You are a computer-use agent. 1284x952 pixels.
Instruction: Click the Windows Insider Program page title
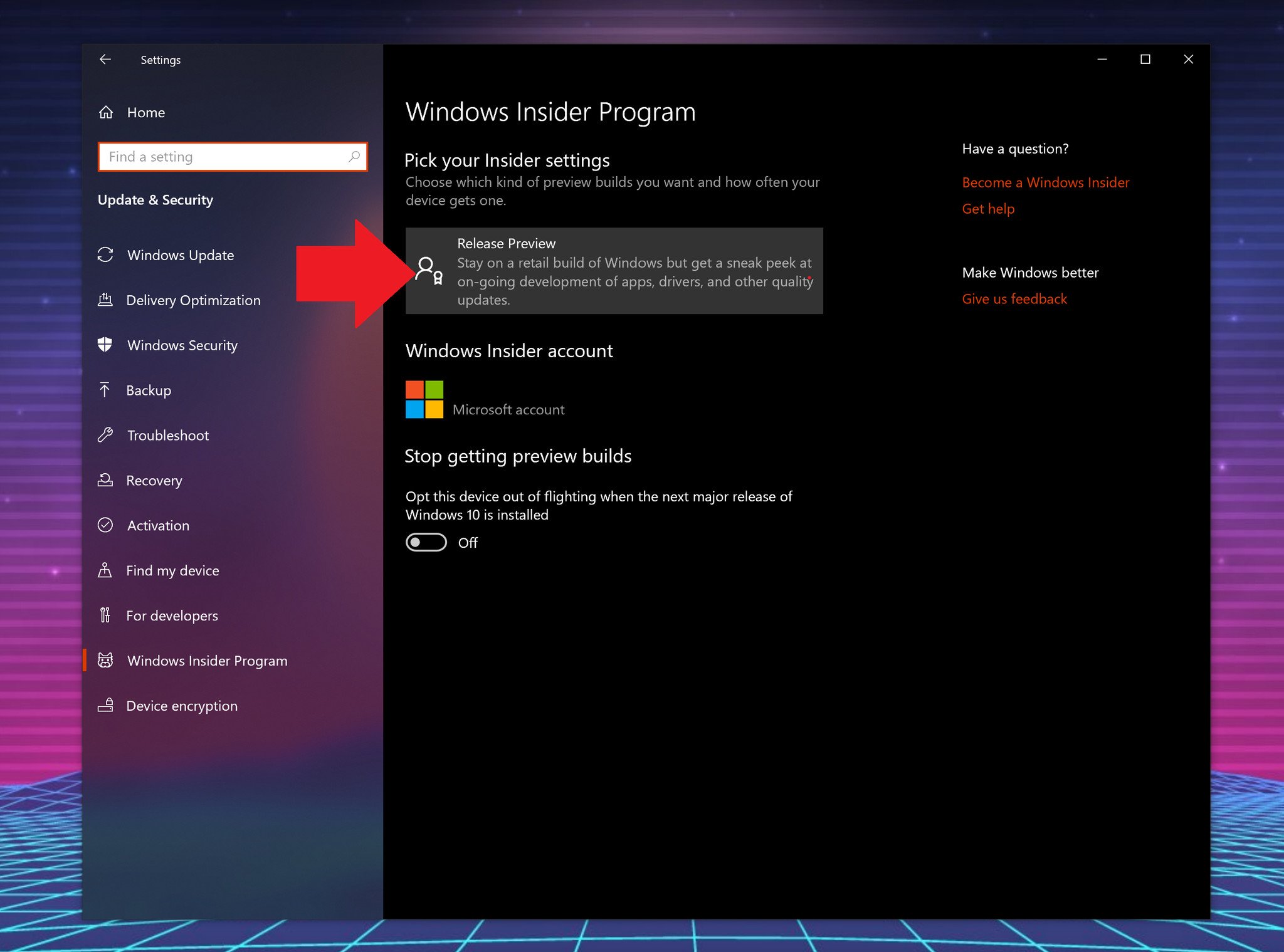[x=550, y=112]
